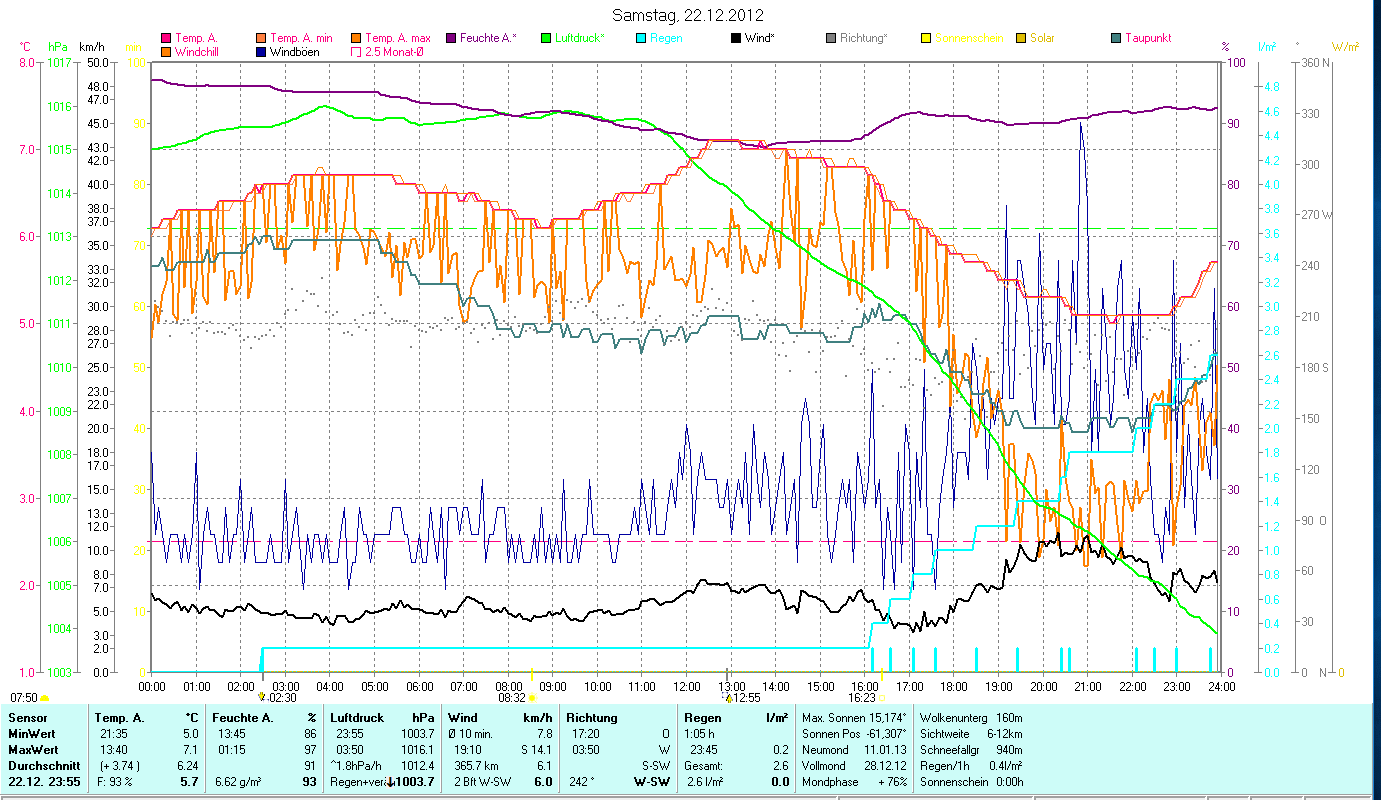The width and height of the screenshot is (1381, 800).
Task: Click the orange Windchill legend square
Action: 166,51
